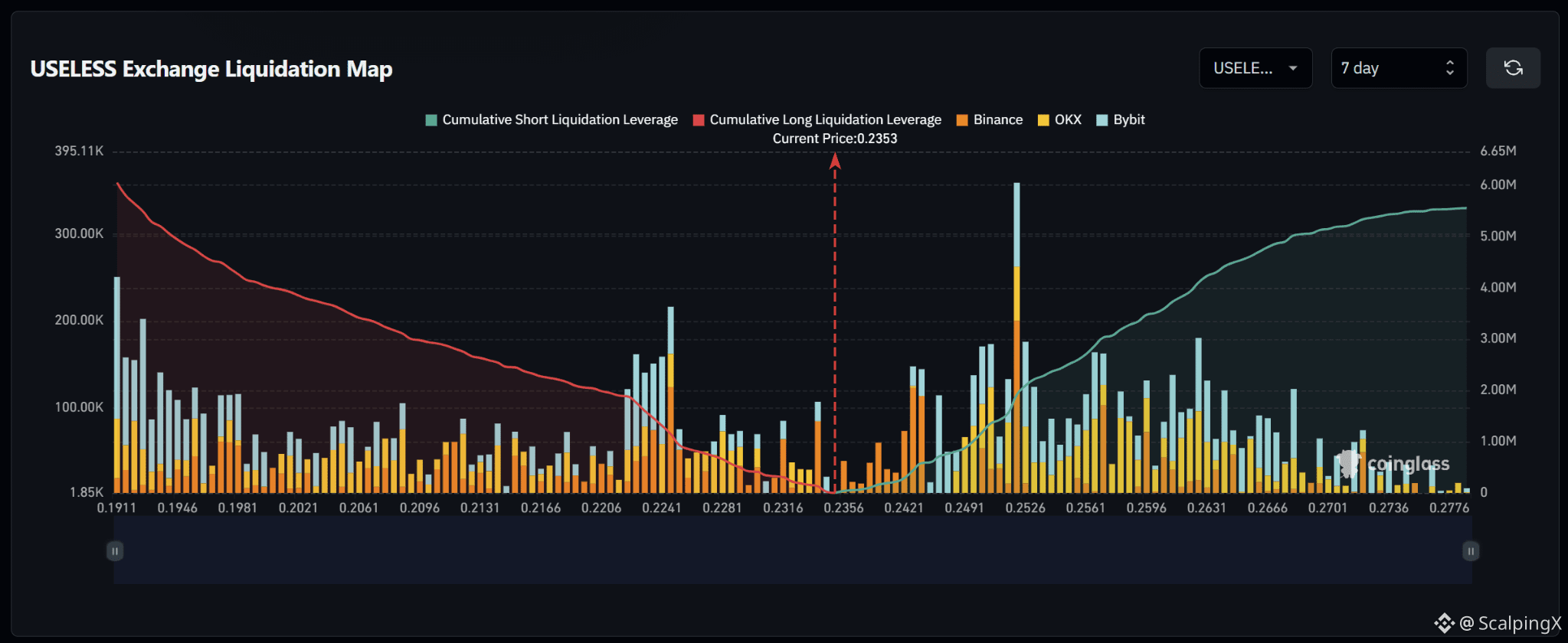
Task: Click the Binance logo icon near ScalpingX
Action: point(1444,623)
